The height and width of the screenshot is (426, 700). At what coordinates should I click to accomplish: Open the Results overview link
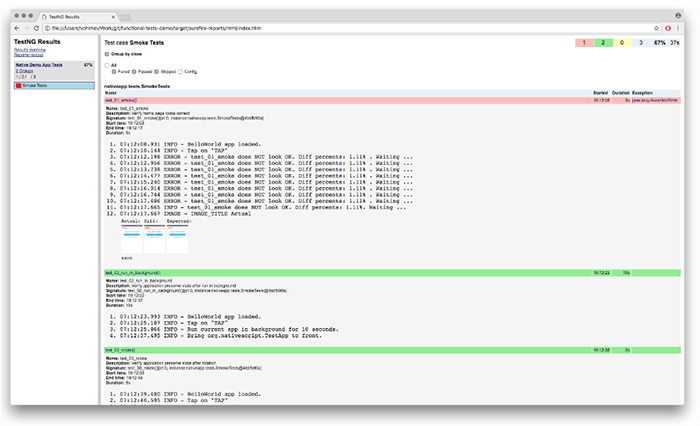[x=29, y=50]
